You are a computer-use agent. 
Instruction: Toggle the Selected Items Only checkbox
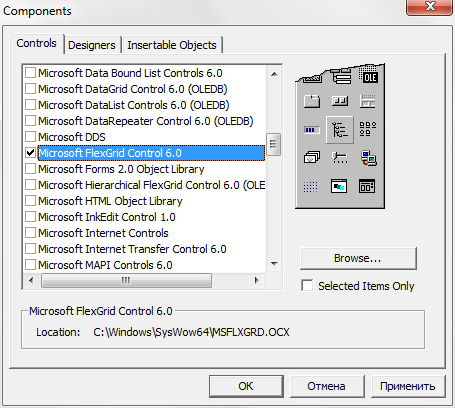tap(307, 286)
